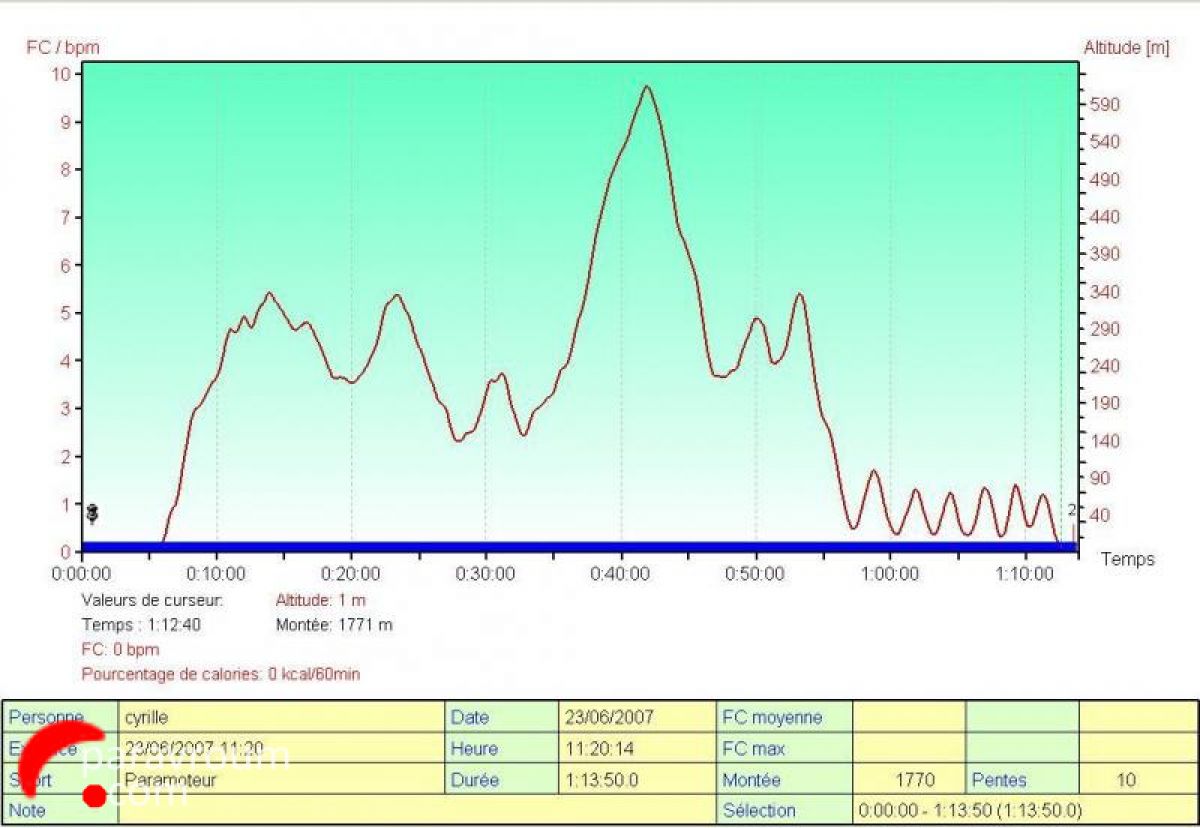
Task: Select the Personne field containing 'cyrille'
Action: 282,717
